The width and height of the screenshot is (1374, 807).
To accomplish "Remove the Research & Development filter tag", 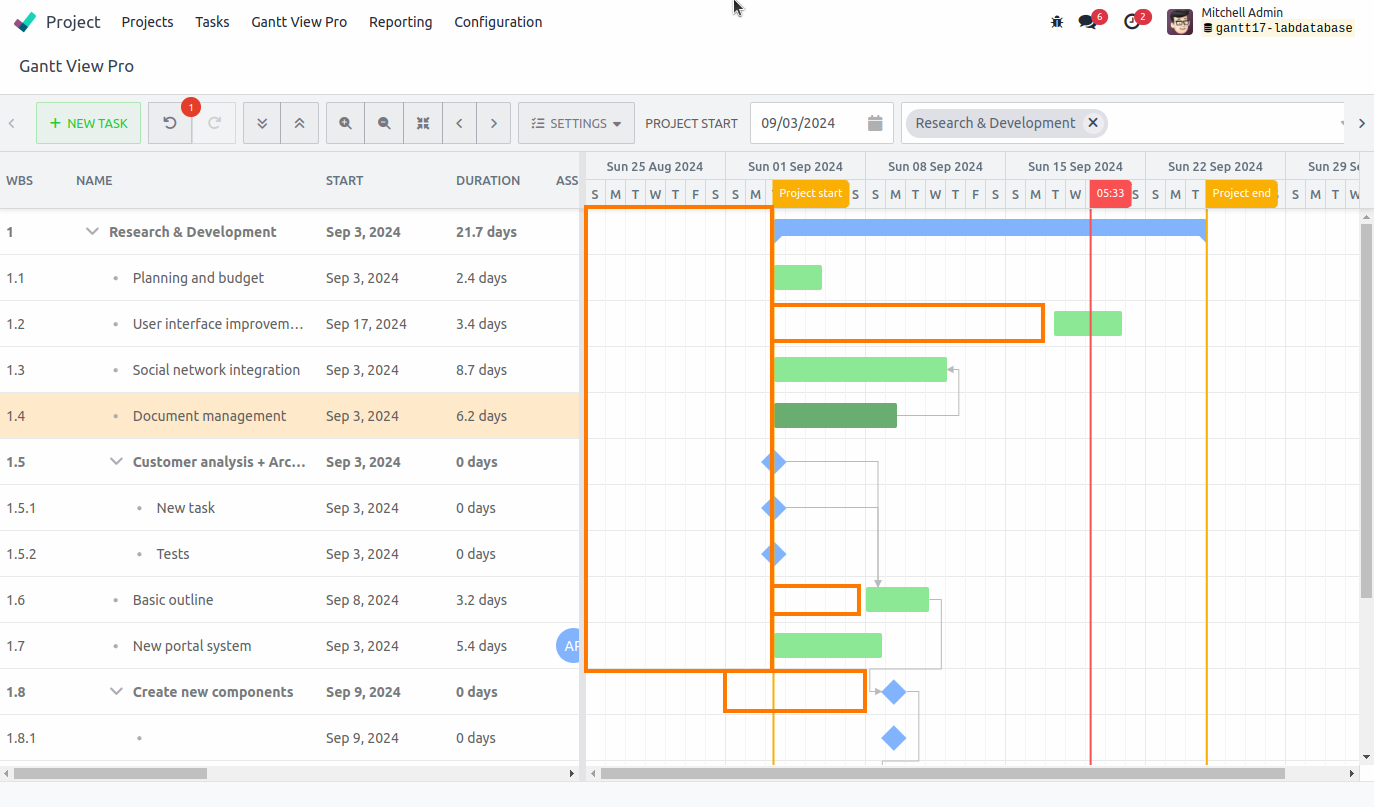I will click(x=1092, y=123).
